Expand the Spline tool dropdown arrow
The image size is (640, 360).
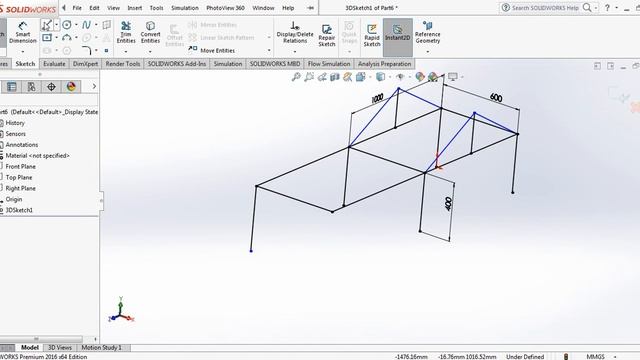click(x=96, y=25)
